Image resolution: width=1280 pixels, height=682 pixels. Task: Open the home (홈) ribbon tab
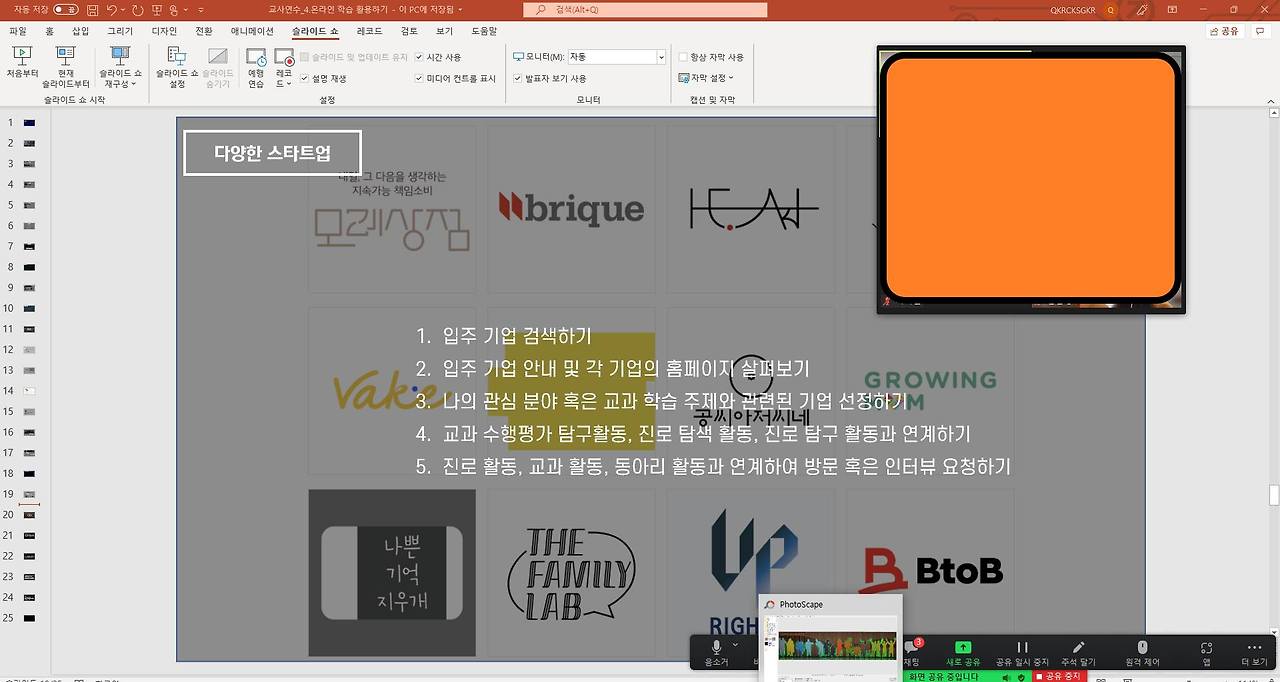click(x=49, y=31)
